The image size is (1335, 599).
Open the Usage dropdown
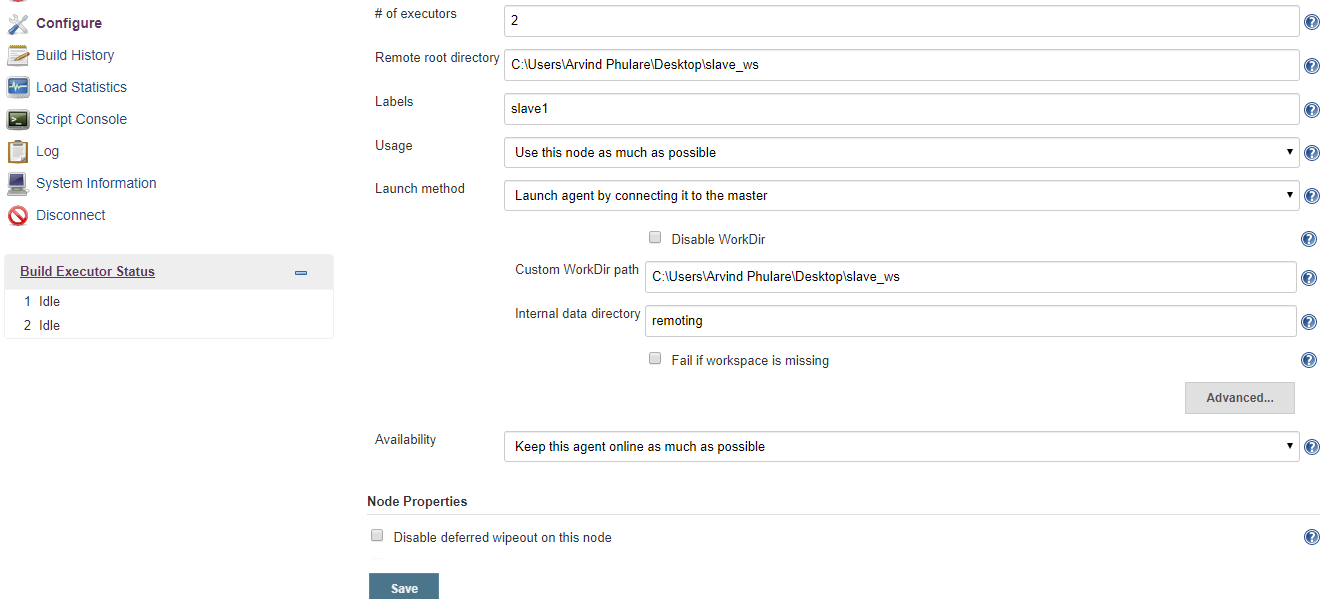pyautogui.click(x=901, y=152)
